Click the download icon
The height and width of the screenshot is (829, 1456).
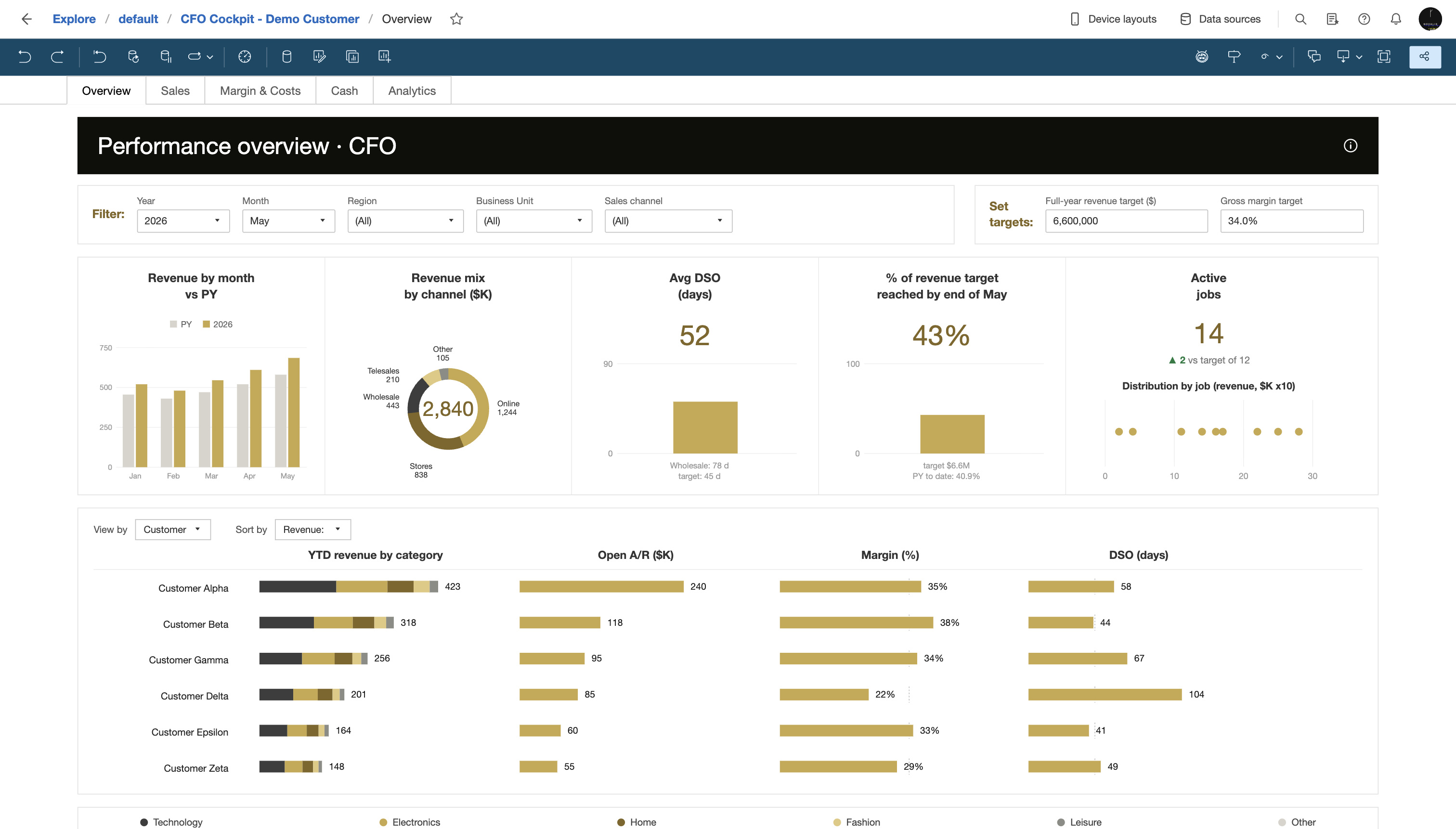pyautogui.click(x=1343, y=56)
